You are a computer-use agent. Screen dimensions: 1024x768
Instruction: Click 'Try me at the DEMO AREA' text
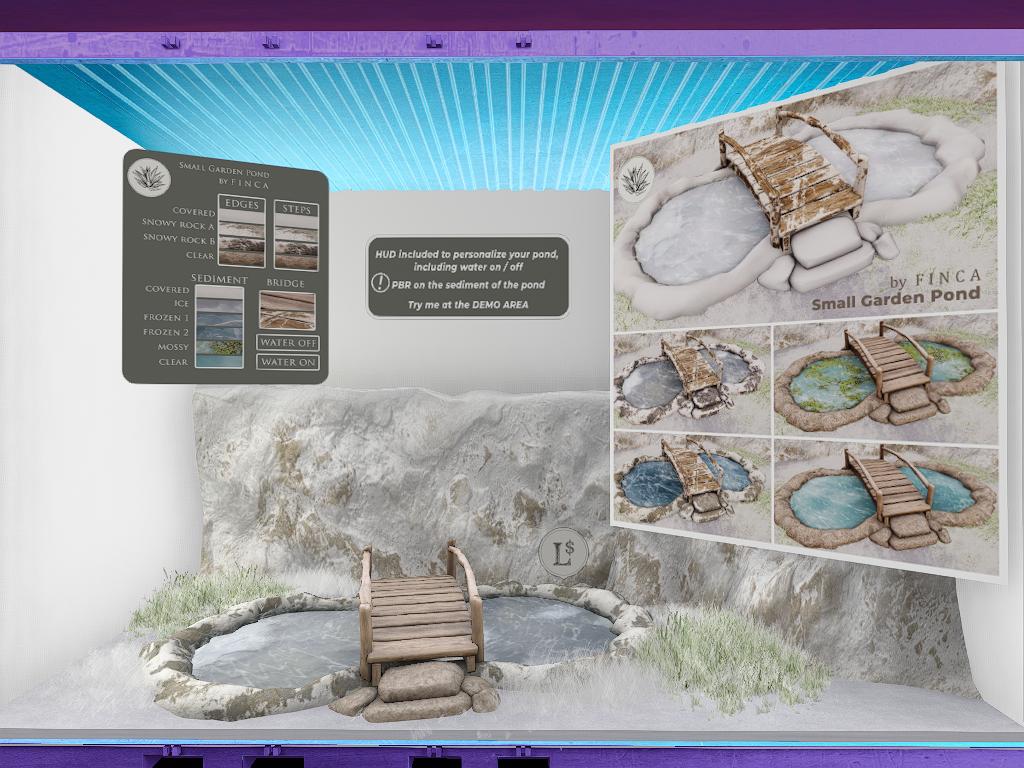click(467, 304)
